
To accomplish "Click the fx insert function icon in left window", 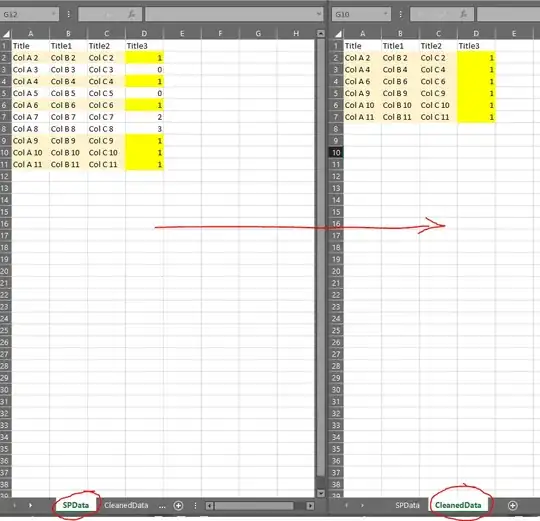I will pyautogui.click(x=132, y=14).
